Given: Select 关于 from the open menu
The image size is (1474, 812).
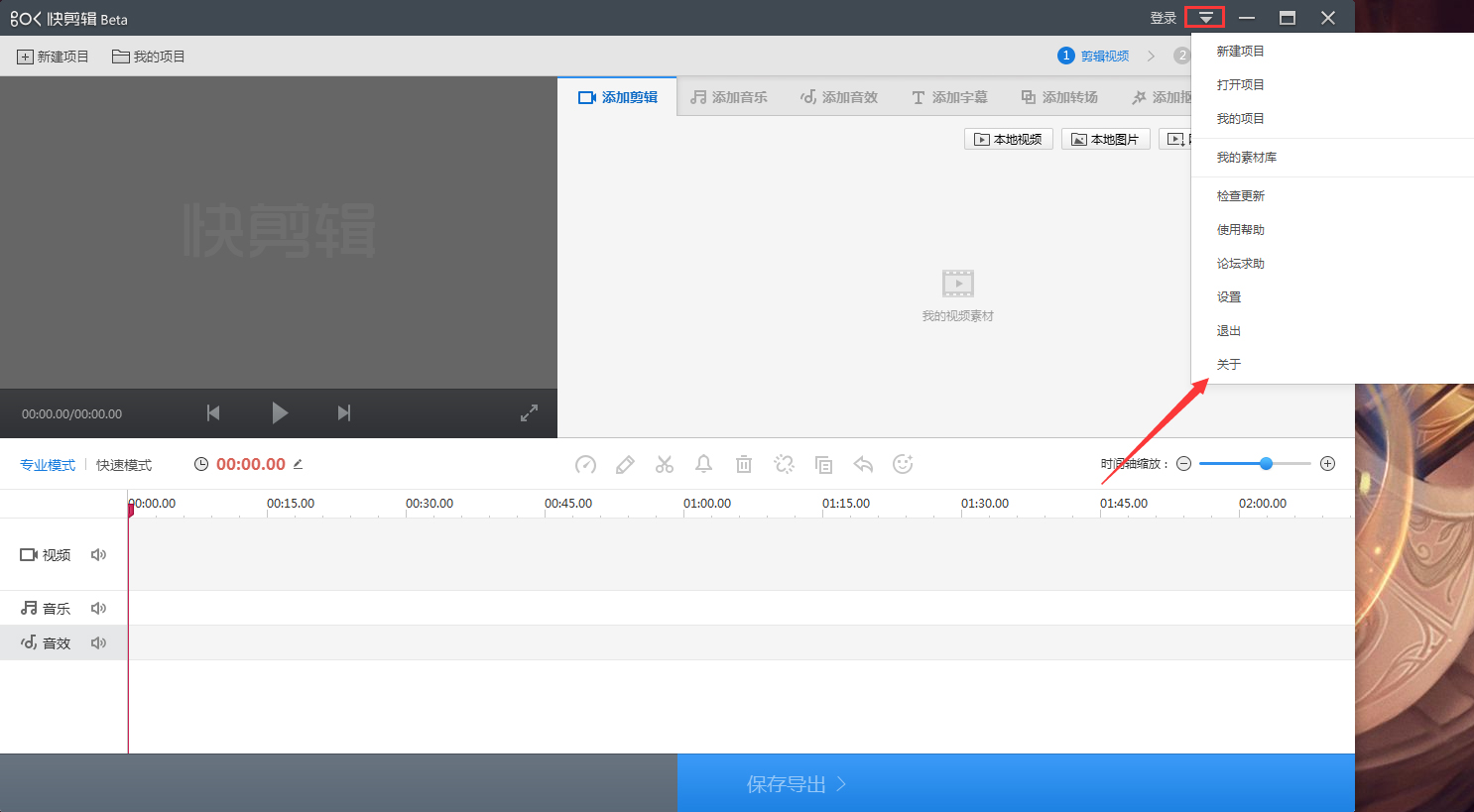Looking at the screenshot, I should point(1228,364).
